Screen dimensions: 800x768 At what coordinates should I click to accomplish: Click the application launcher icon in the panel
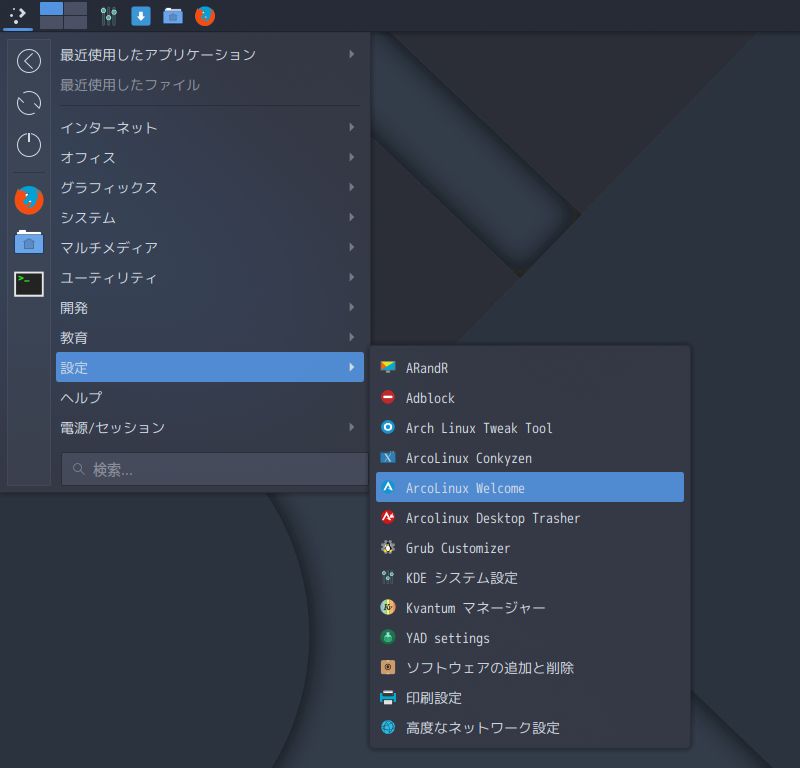coord(18,15)
